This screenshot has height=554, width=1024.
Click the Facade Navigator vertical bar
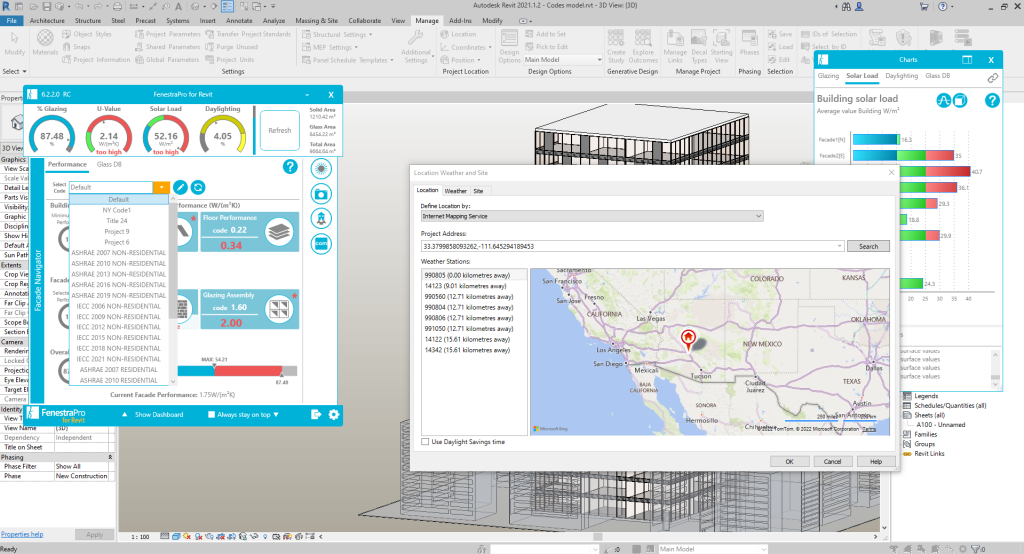37,281
